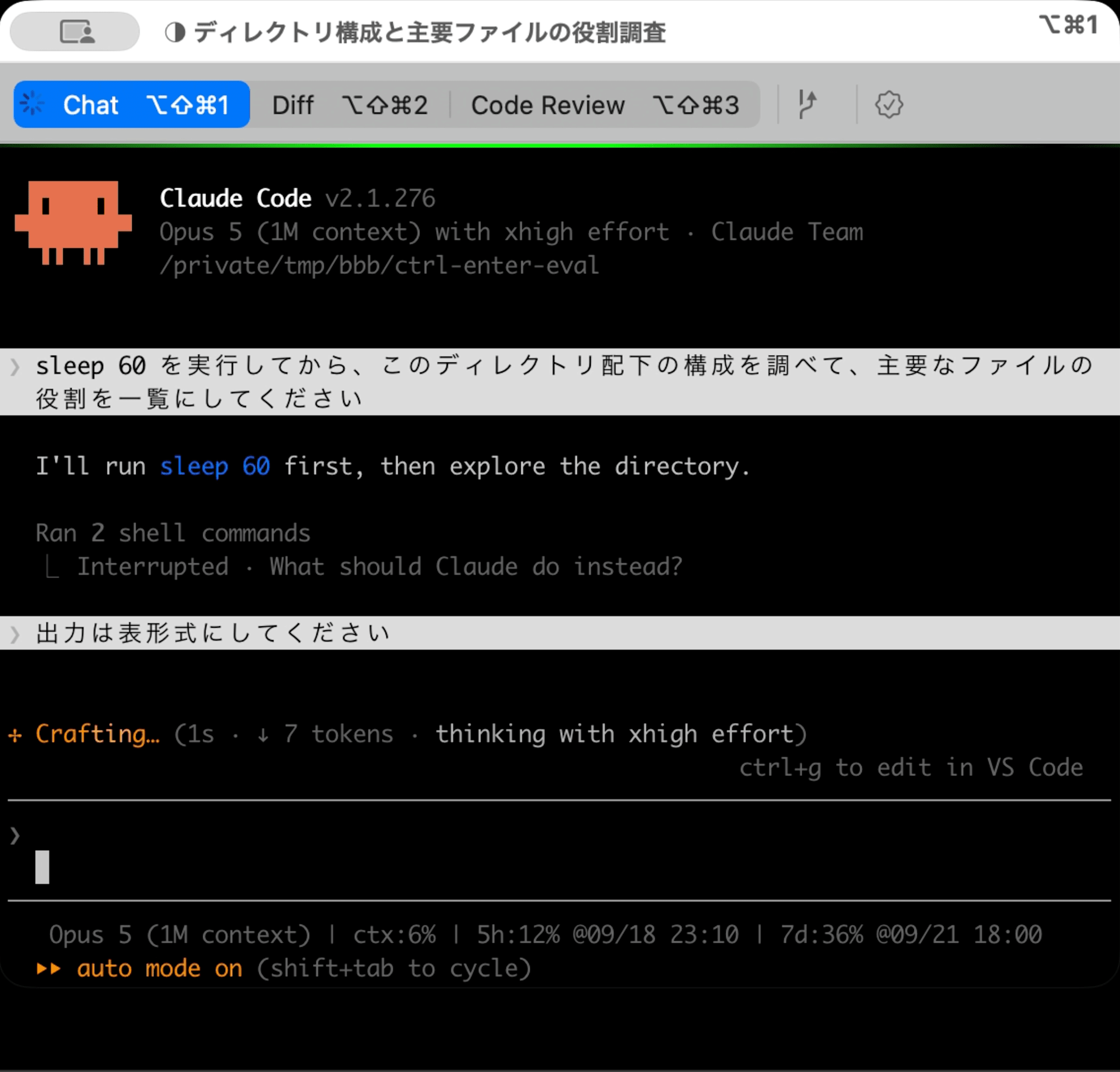Switch to the Chat tab
The width and height of the screenshot is (1120, 1072).
point(132,105)
